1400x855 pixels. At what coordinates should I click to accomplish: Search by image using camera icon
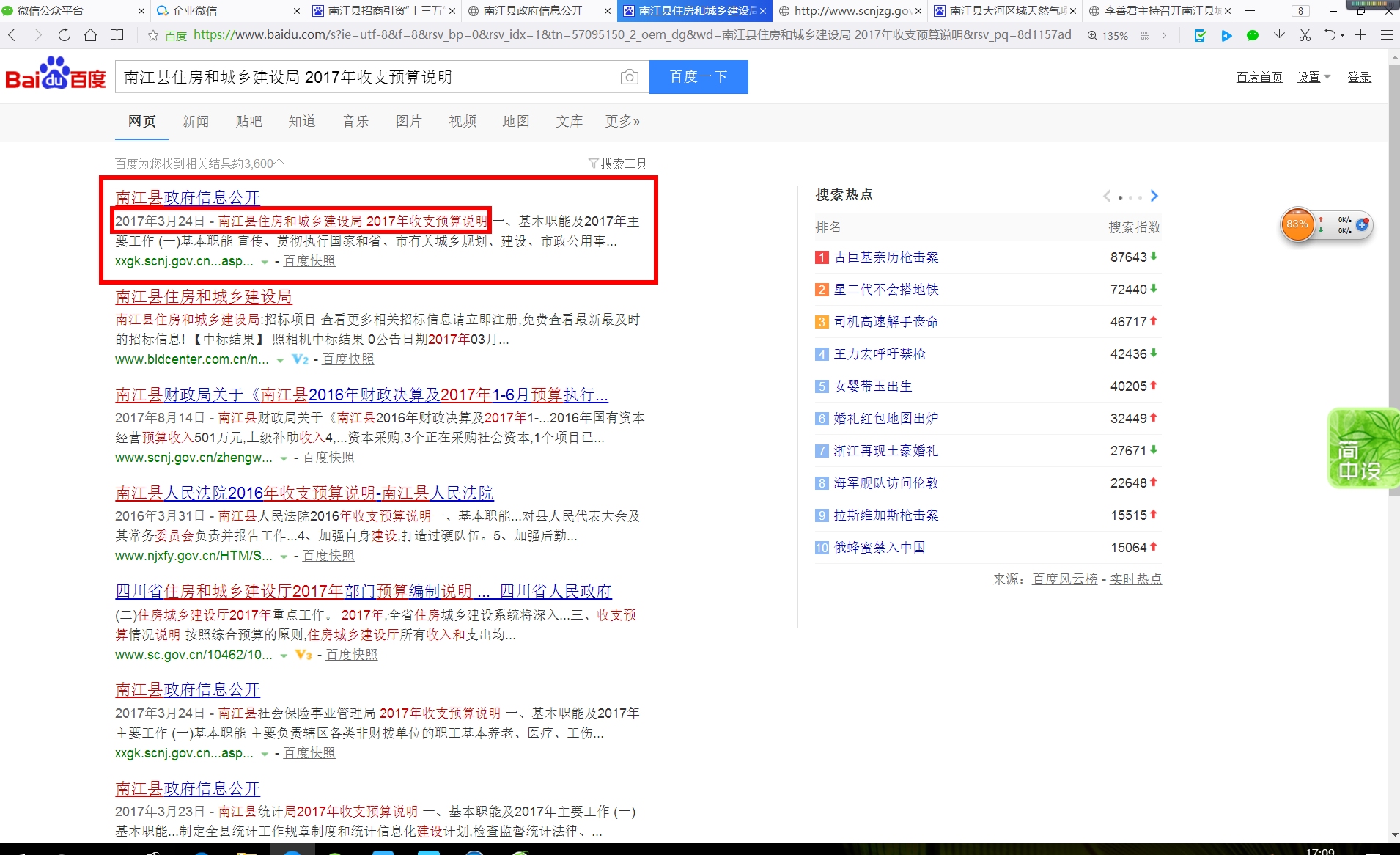tap(629, 77)
